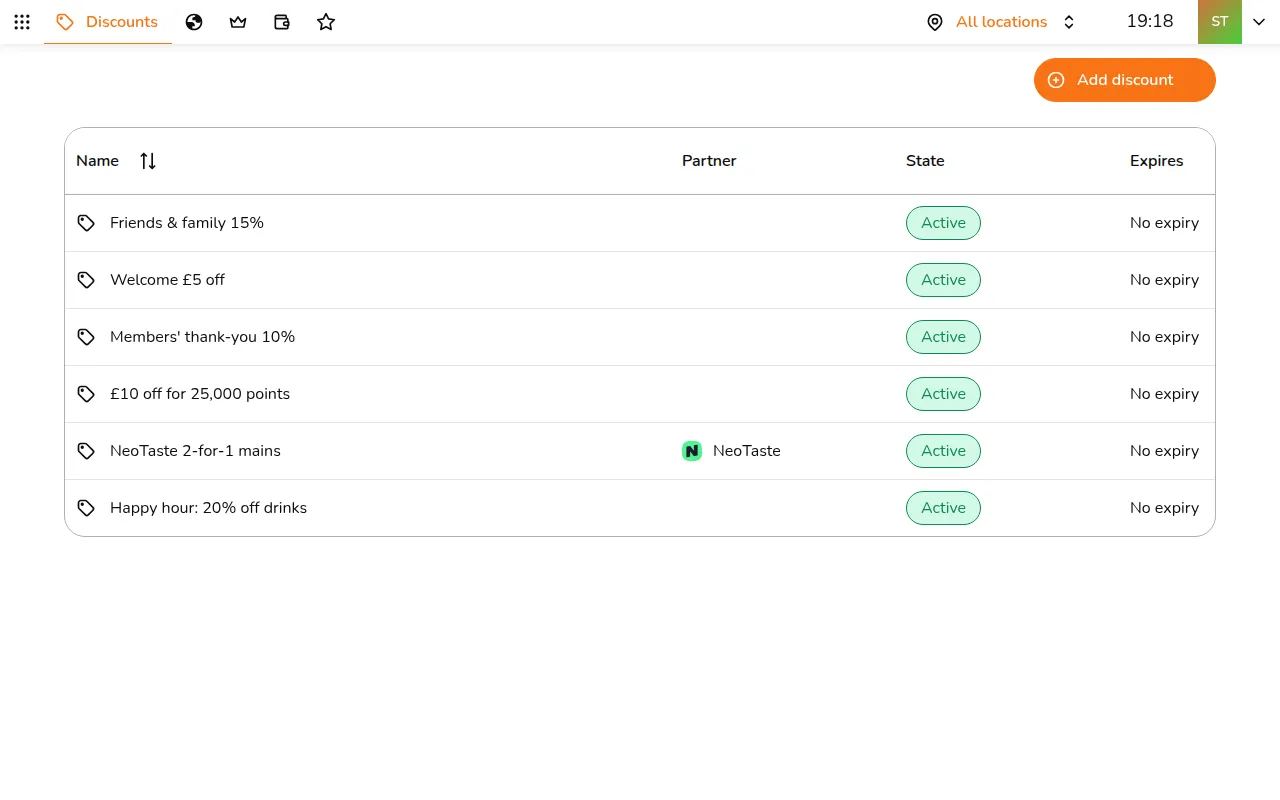Open the wallet icon tab

(282, 22)
